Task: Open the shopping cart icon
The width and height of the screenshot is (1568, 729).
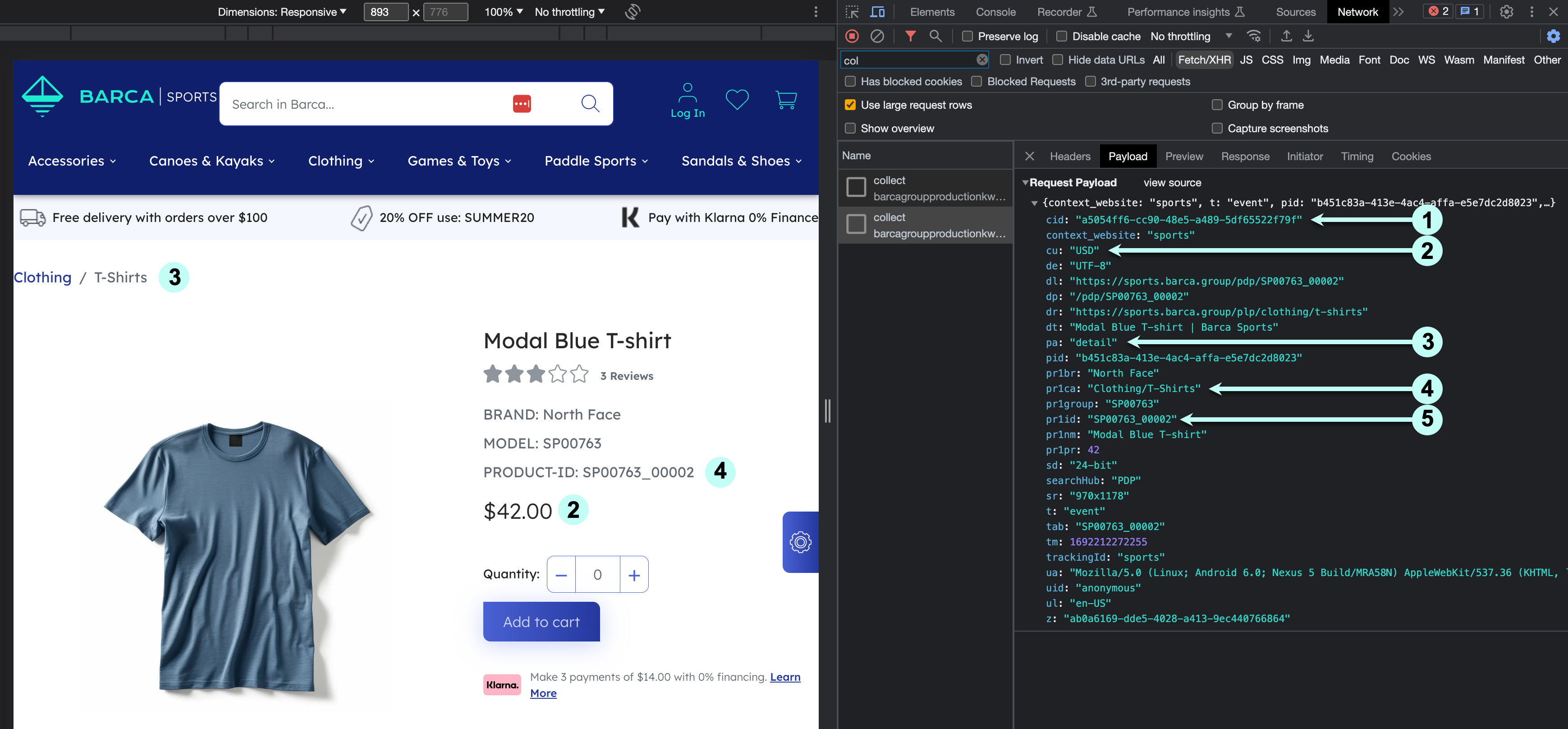Action: (786, 99)
